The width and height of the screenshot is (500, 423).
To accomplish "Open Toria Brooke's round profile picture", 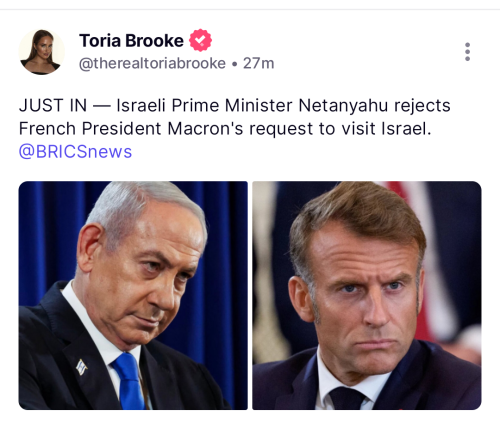I will click(x=41, y=52).
